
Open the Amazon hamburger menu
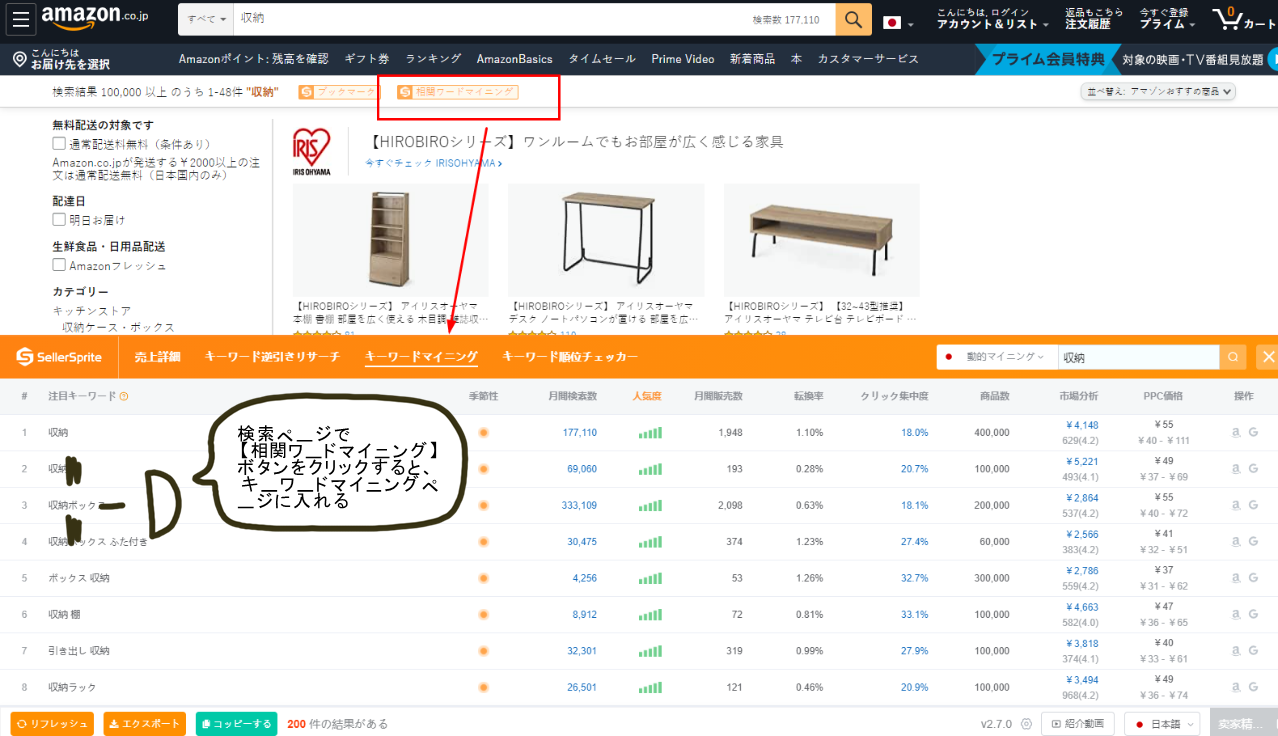pyautogui.click(x=22, y=20)
